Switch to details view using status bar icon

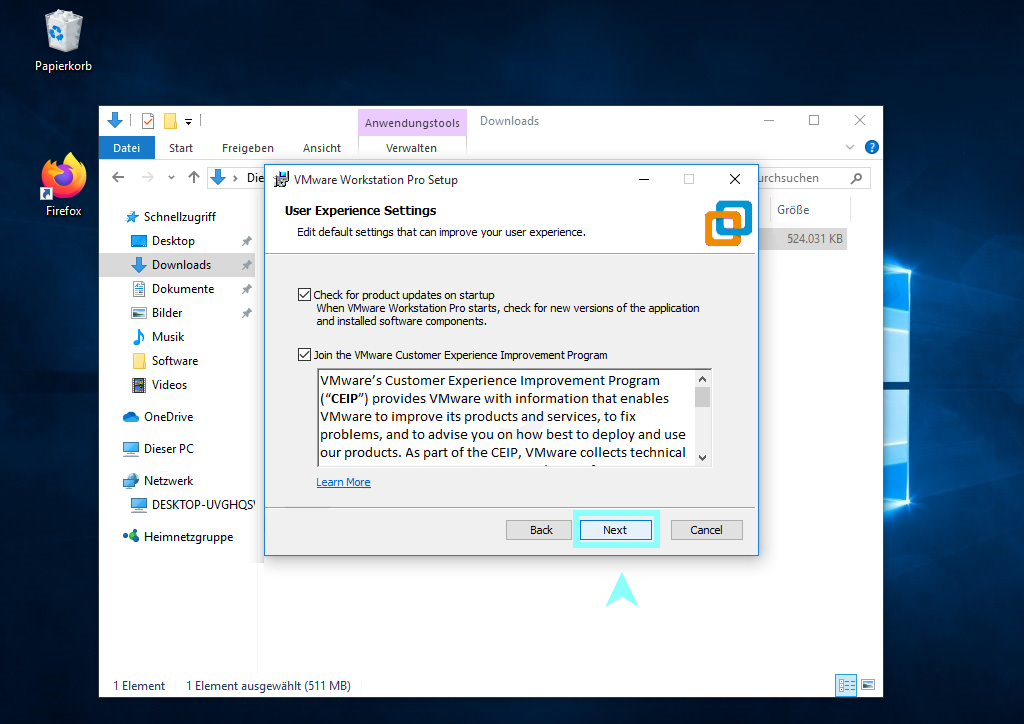tap(846, 685)
